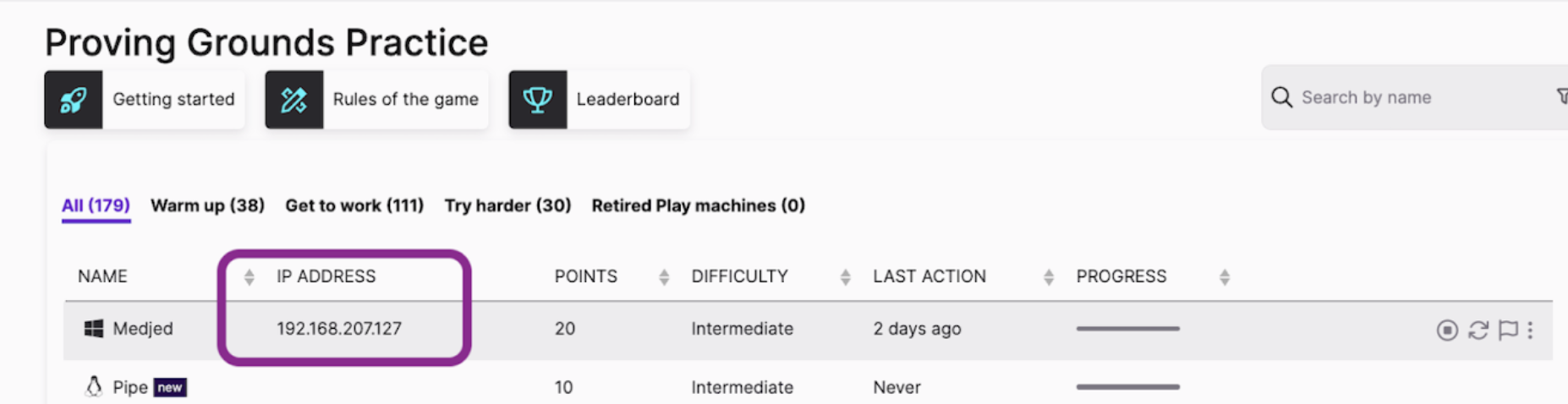Image resolution: width=1568 pixels, height=404 pixels.
Task: Sort by Name column arrows
Action: 249,277
